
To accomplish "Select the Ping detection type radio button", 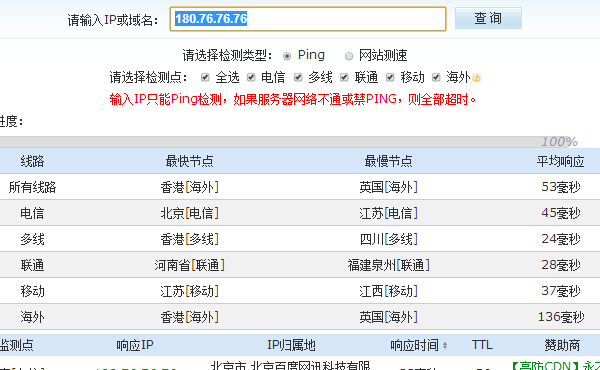I will pyautogui.click(x=287, y=56).
